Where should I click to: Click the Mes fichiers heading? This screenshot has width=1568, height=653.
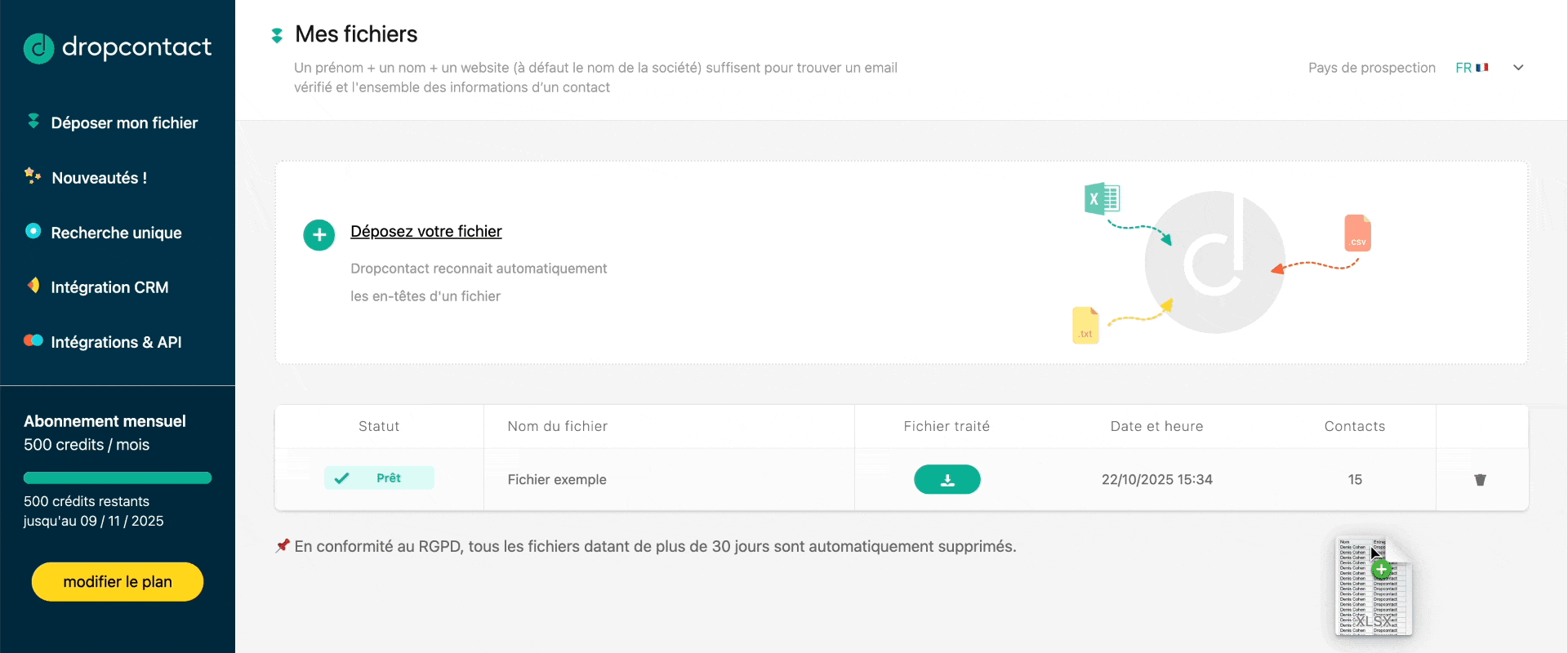(356, 34)
